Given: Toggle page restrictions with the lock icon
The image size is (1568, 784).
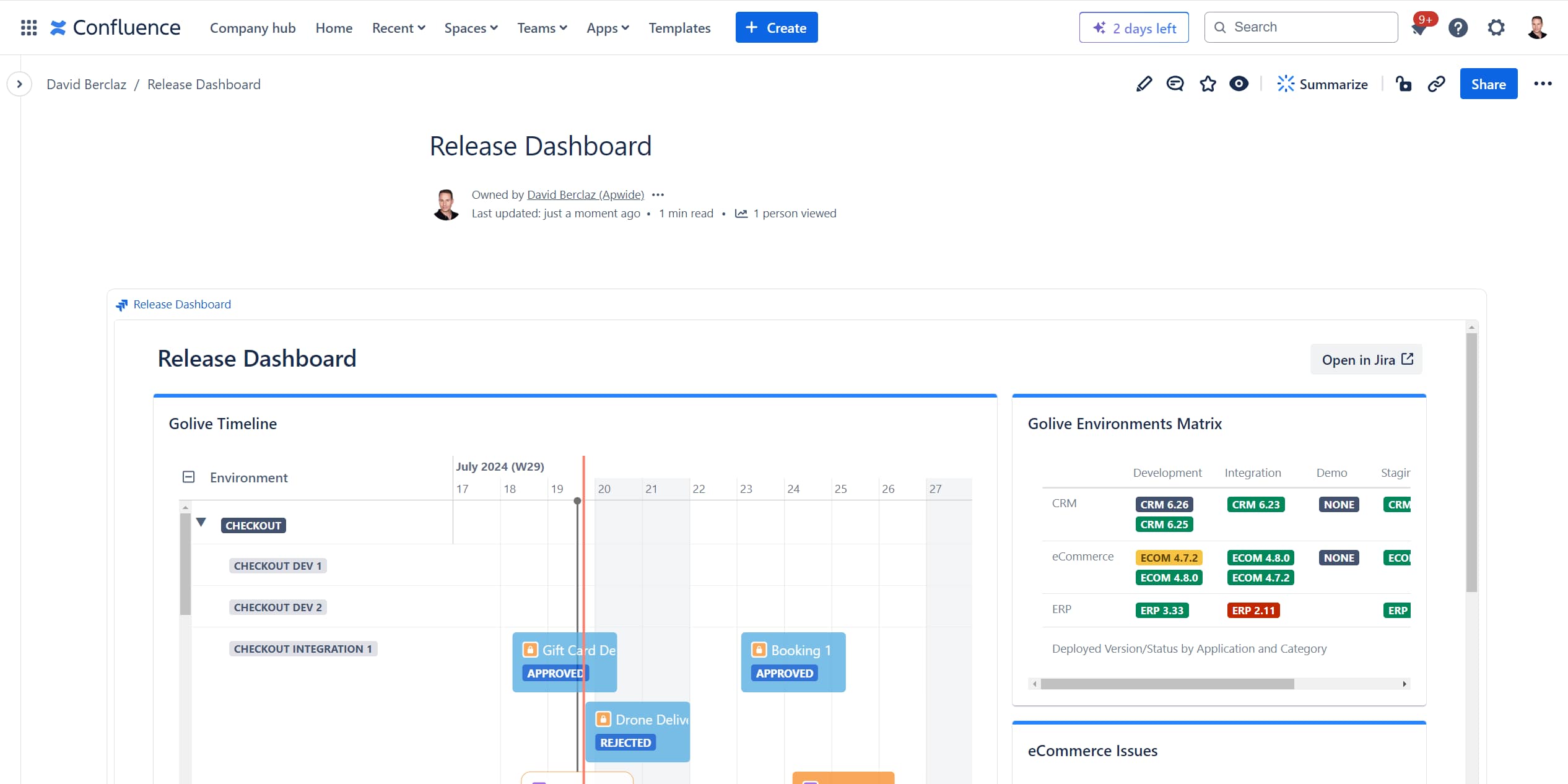Looking at the screenshot, I should [x=1404, y=84].
